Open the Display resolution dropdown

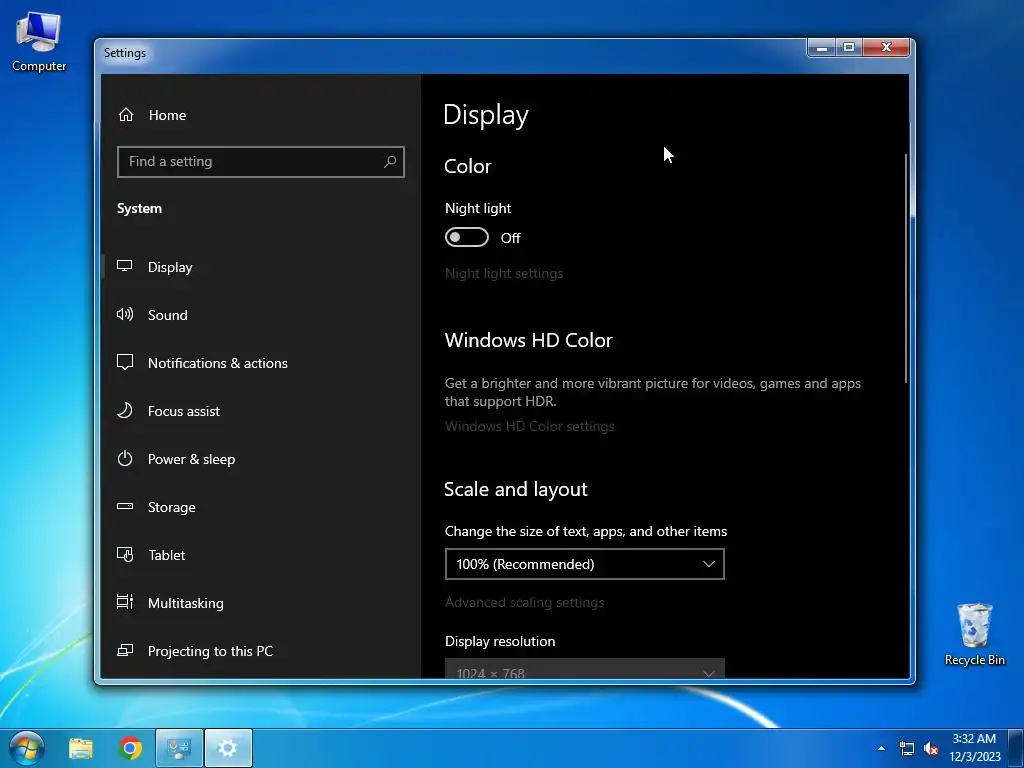584,668
